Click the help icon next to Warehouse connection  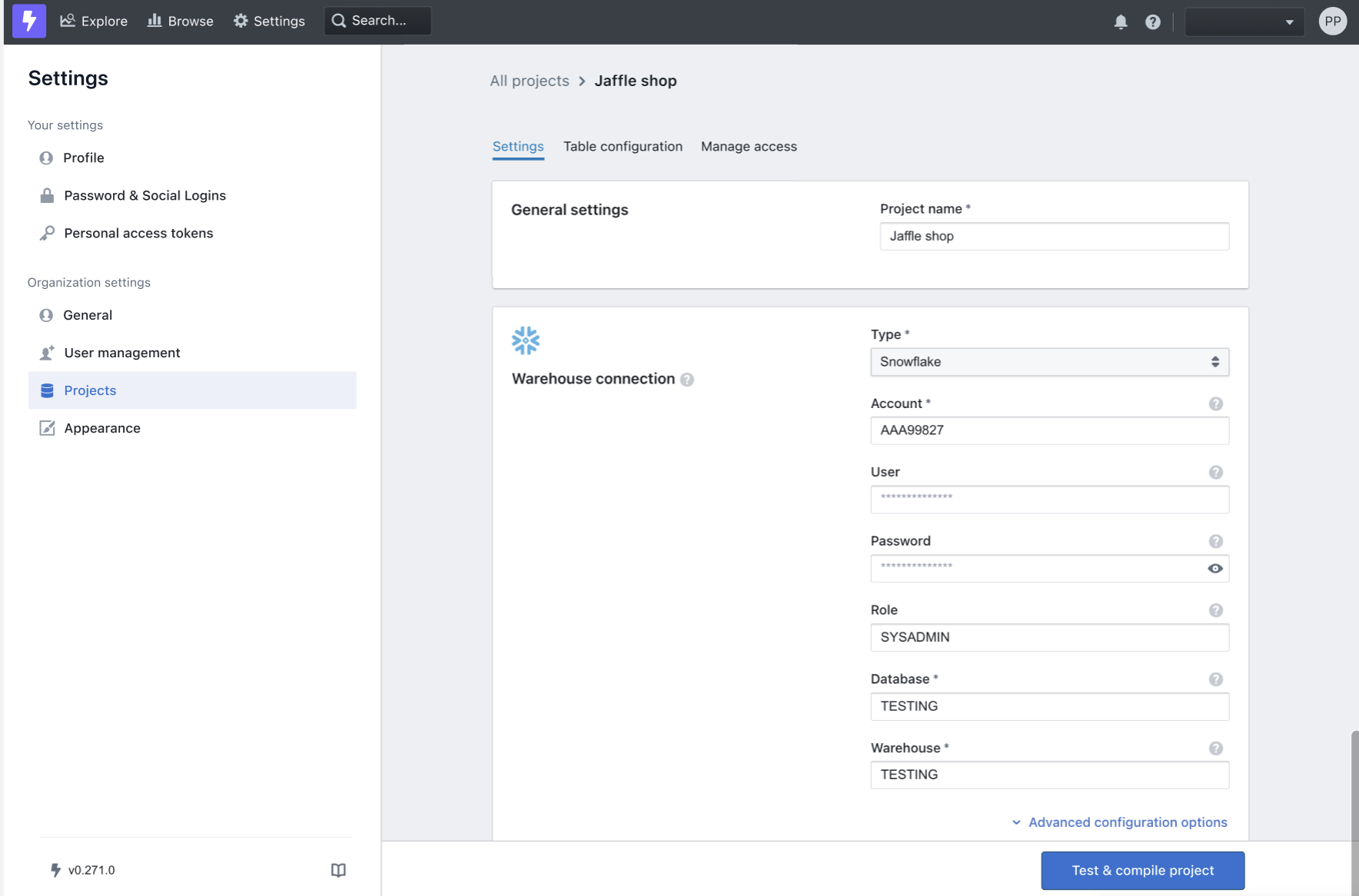(688, 379)
